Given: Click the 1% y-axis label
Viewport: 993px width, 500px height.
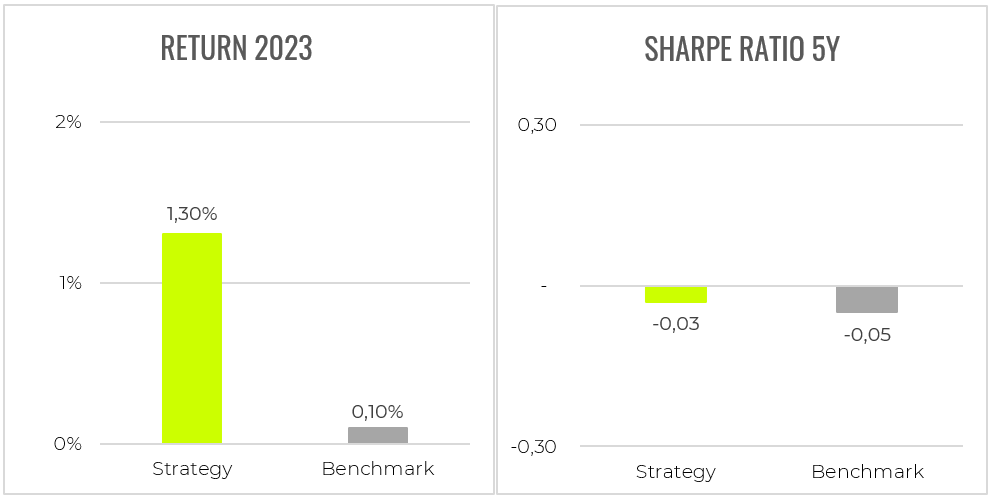Looking at the screenshot, I should [x=69, y=283].
